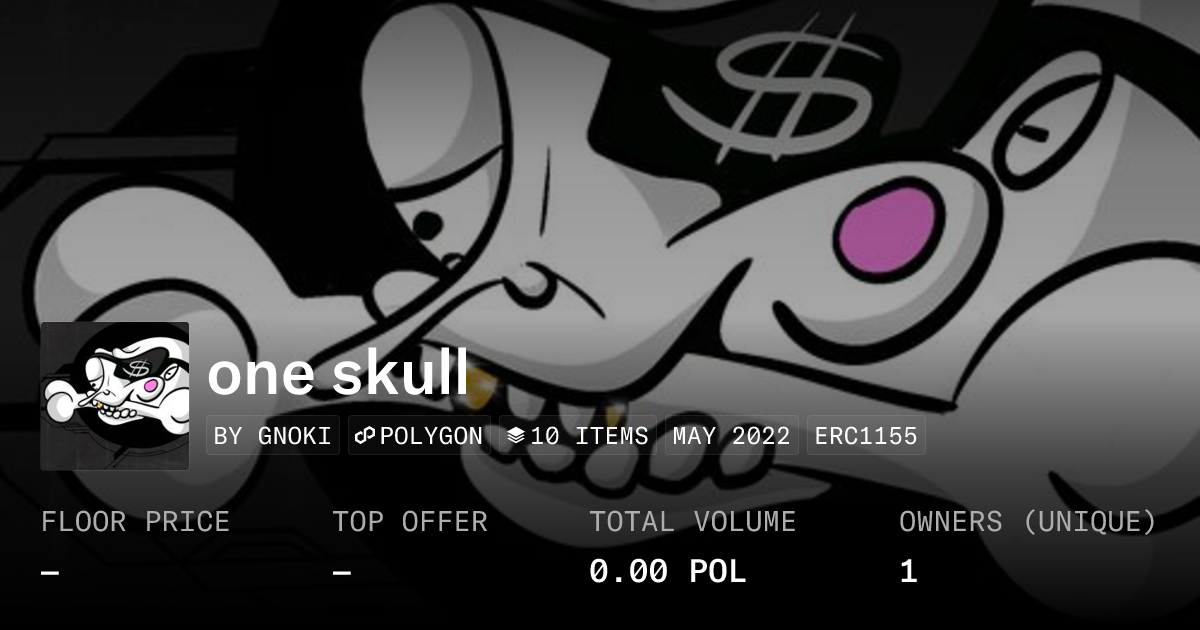This screenshot has width=1200, height=630.
Task: Click the Polygon chain link icon
Action: tap(365, 436)
